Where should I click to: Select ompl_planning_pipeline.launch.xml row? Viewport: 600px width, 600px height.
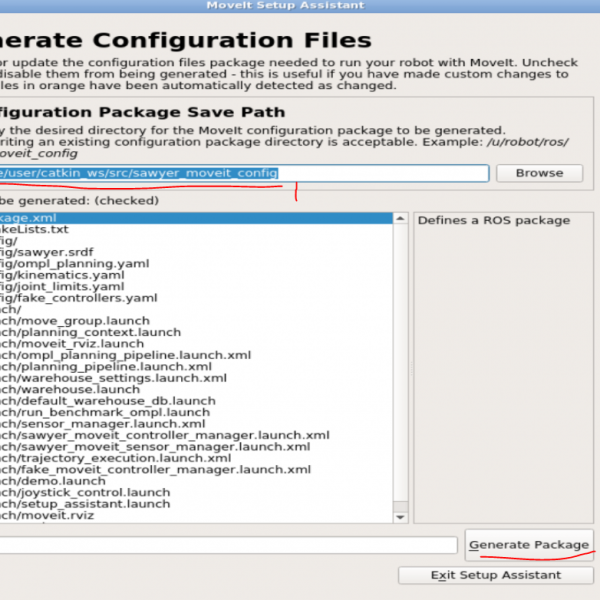(196, 355)
